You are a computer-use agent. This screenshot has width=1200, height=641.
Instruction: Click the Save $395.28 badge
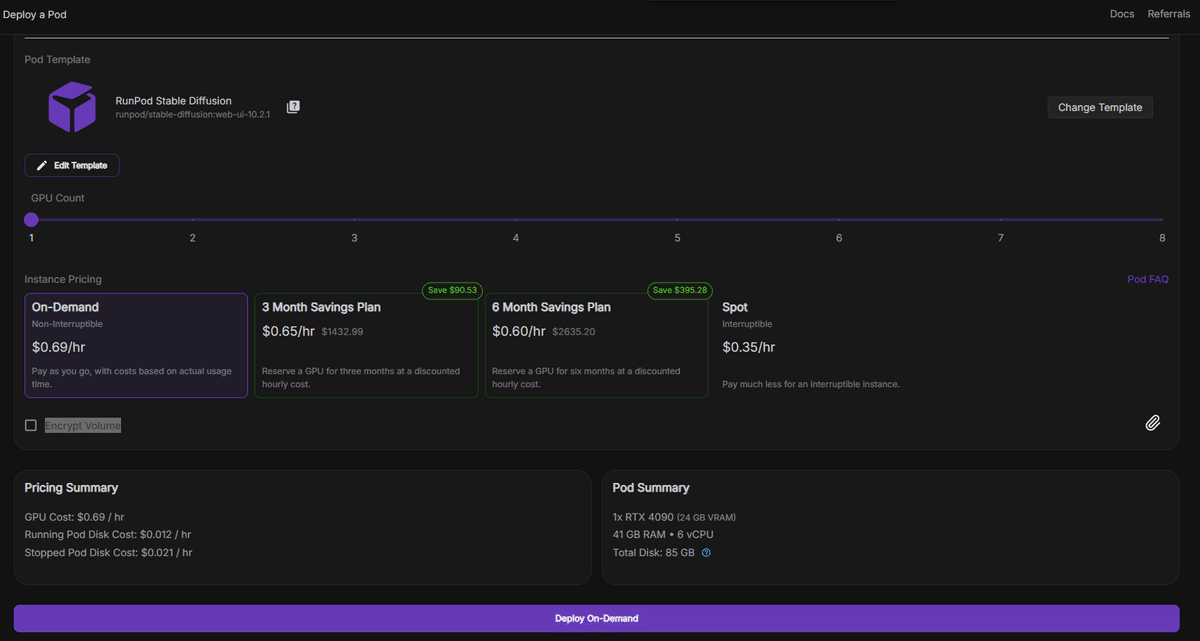[x=679, y=290]
